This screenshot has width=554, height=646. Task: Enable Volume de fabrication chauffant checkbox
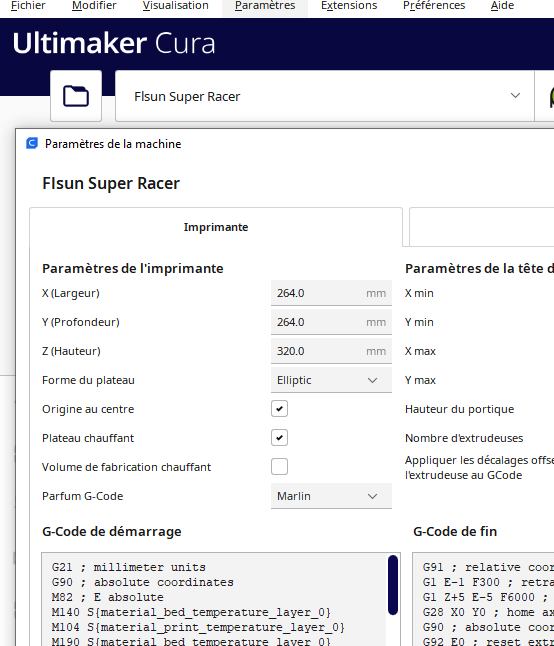tap(279, 467)
